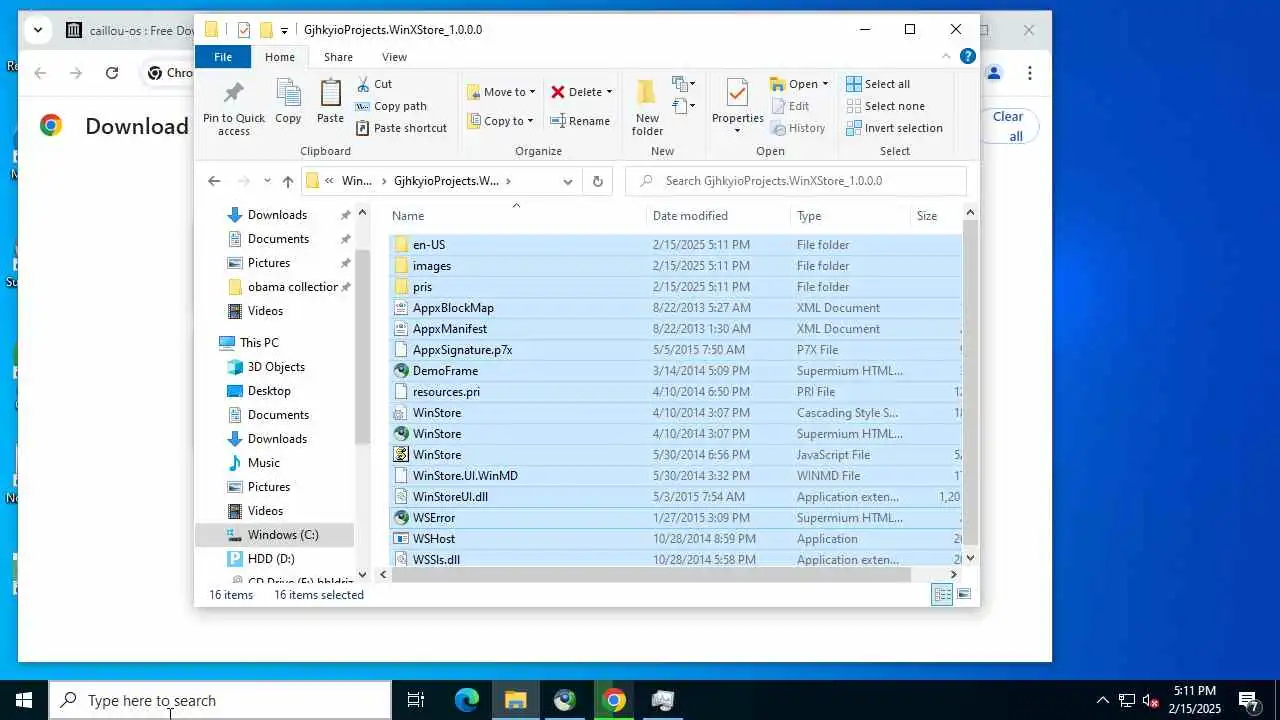Image resolution: width=1280 pixels, height=720 pixels.
Task: Create a New folder from ribbon
Action: [x=647, y=107]
